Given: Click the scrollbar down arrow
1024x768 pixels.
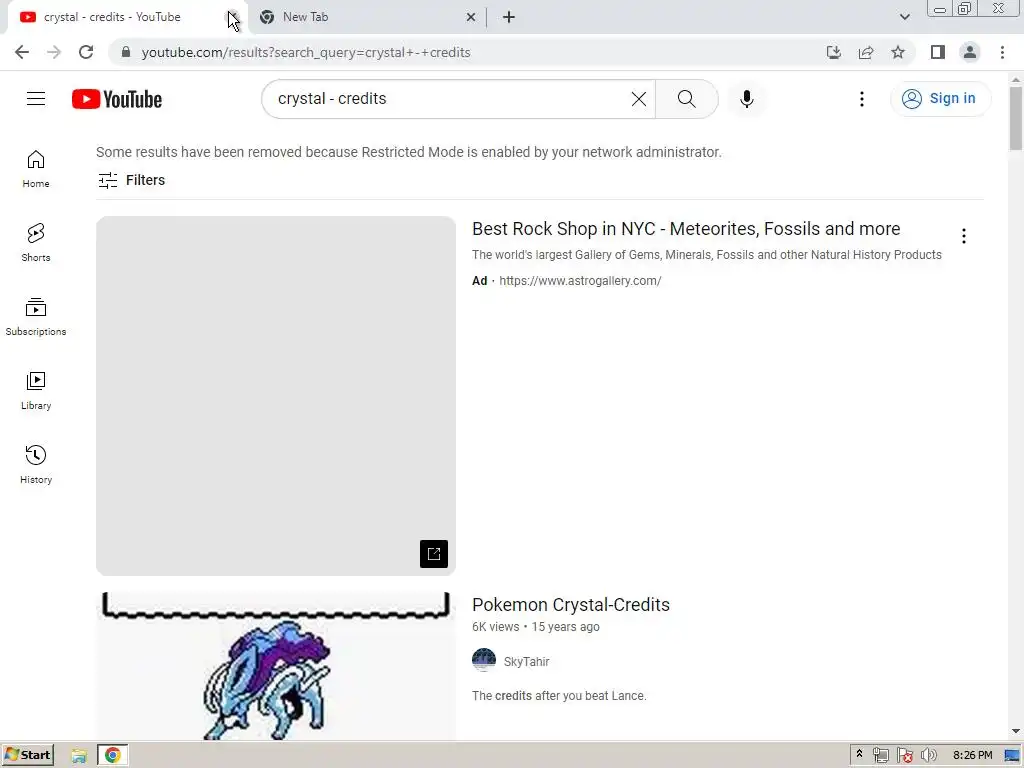Looking at the screenshot, I should click(1015, 731).
